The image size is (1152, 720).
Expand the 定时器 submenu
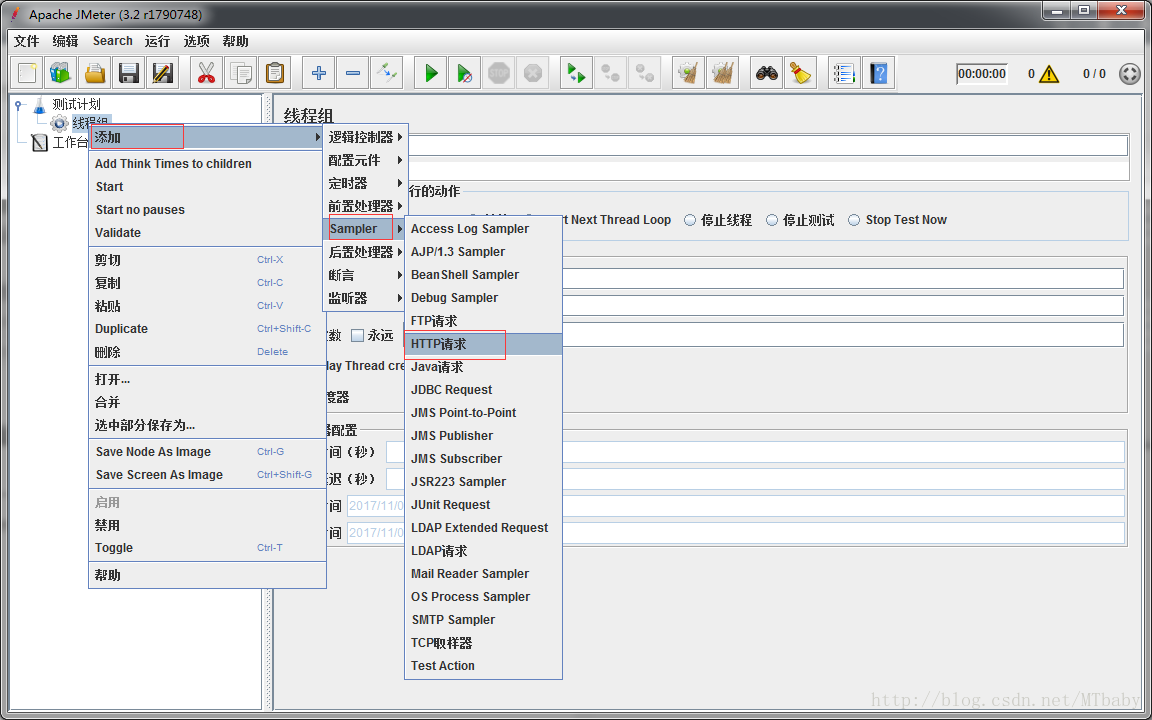tap(365, 183)
